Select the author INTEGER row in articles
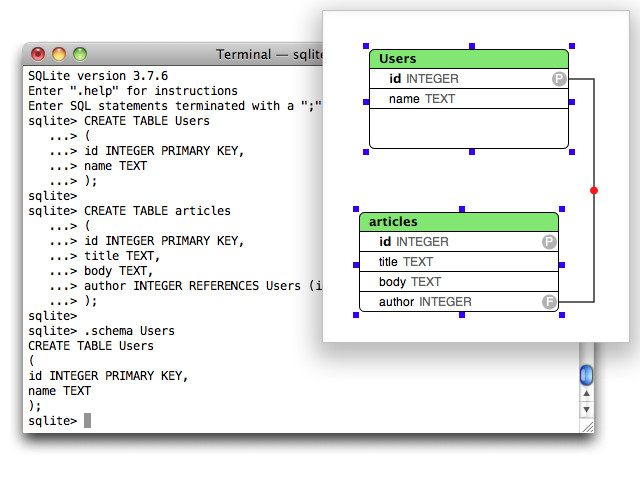The height and width of the screenshot is (480, 640). (x=459, y=302)
